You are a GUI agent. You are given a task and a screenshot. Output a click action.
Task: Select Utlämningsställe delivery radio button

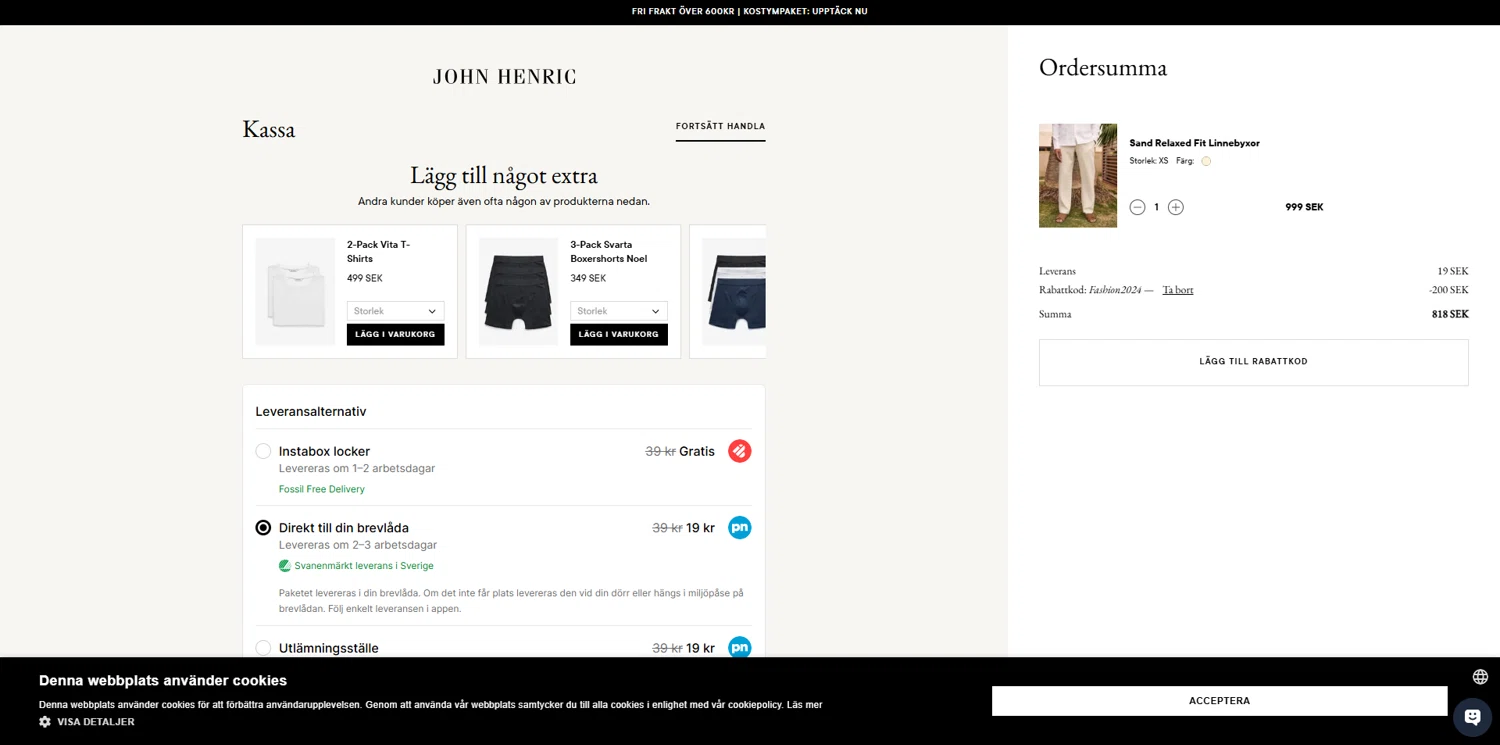pos(263,648)
